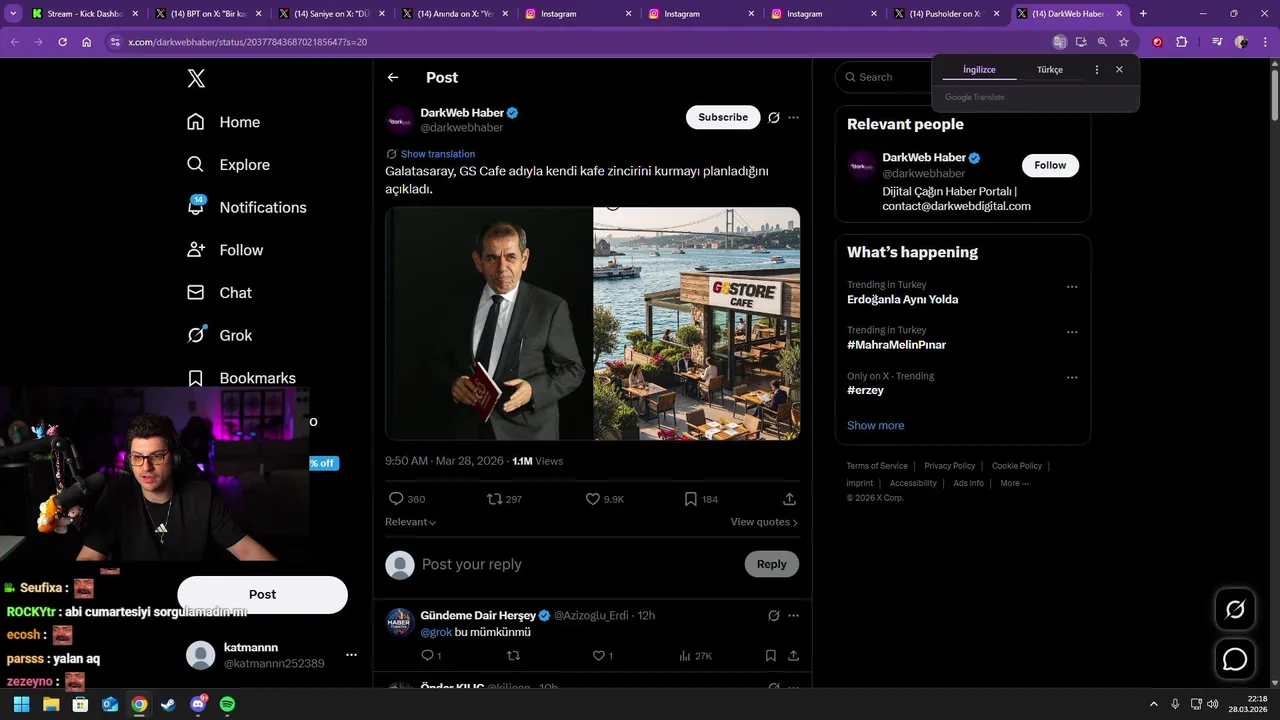Expand the Relevant replies sort dropdown
This screenshot has height=720, width=1280.
410,522
